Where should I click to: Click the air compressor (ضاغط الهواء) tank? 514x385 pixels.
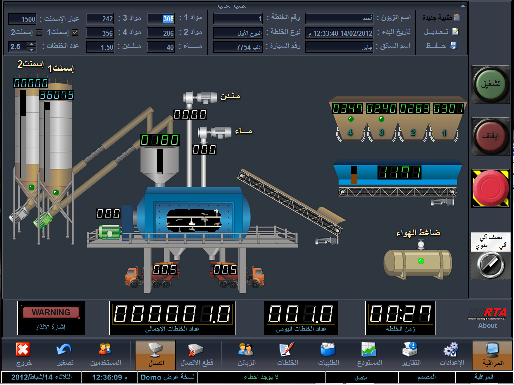point(418,263)
